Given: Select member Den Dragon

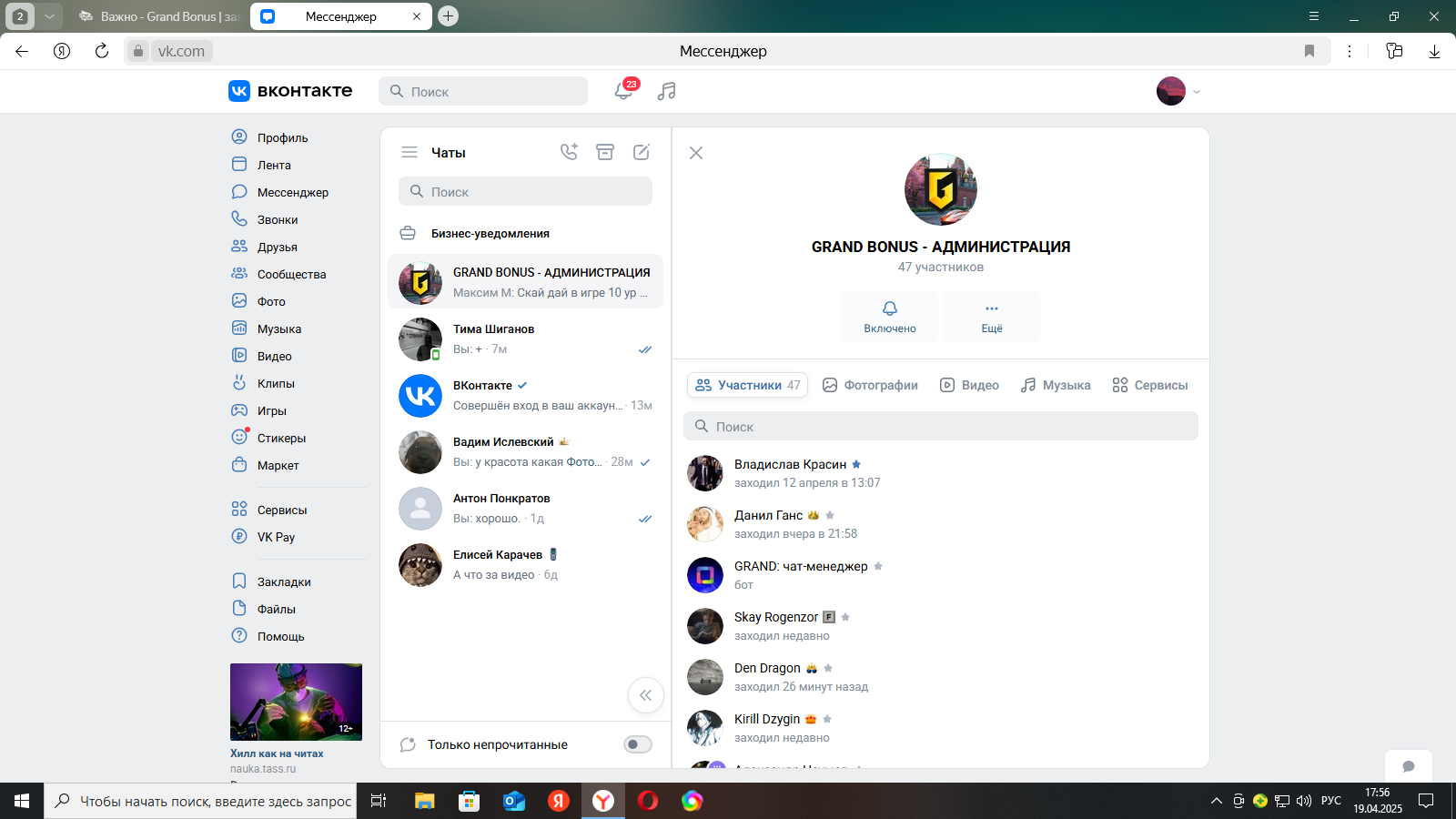Looking at the screenshot, I should click(941, 677).
